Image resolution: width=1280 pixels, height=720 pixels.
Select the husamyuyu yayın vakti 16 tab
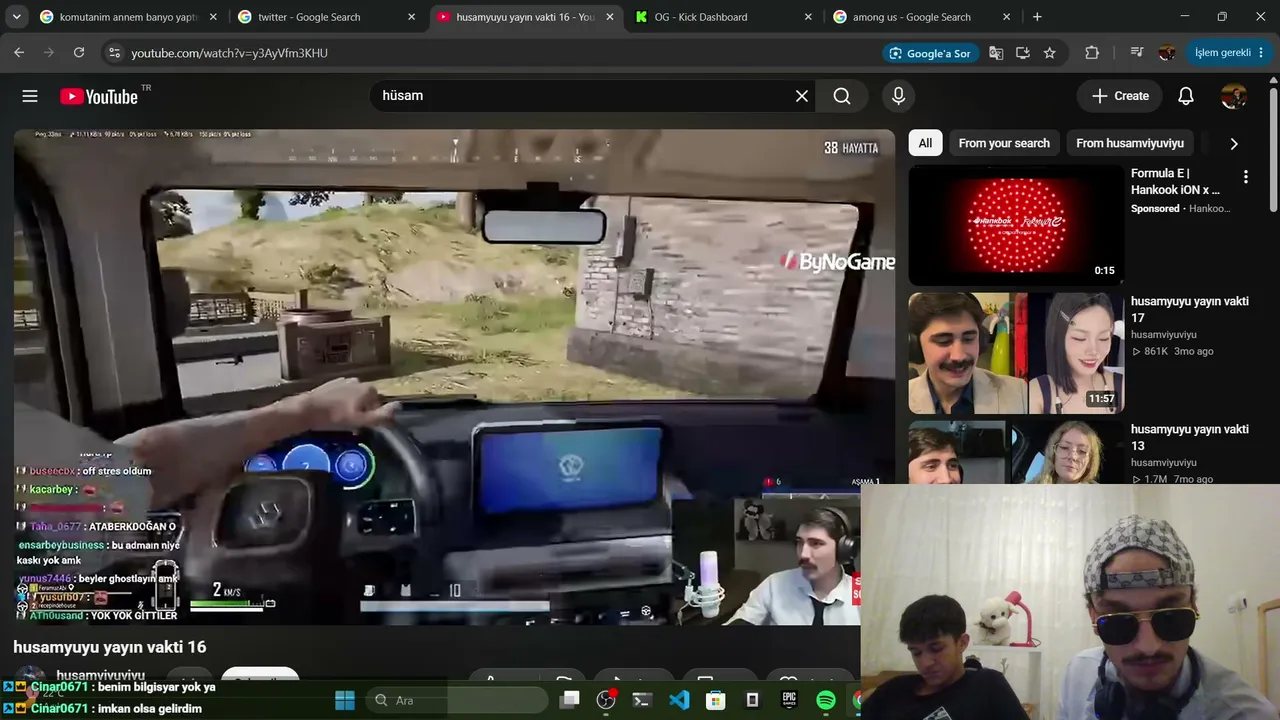tap(525, 17)
